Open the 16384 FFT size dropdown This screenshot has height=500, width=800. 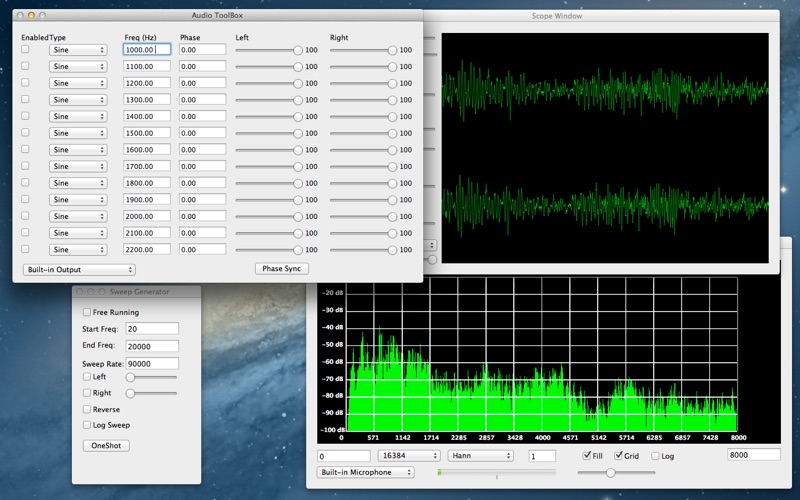point(408,456)
